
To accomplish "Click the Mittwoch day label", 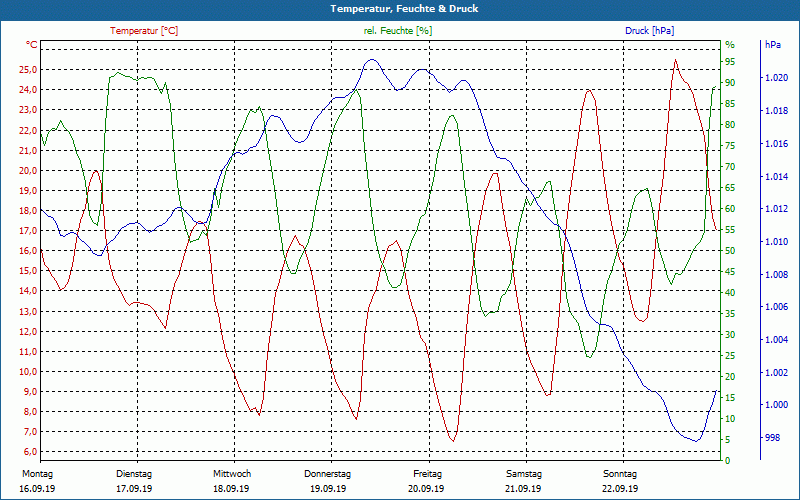I will click(232, 474).
